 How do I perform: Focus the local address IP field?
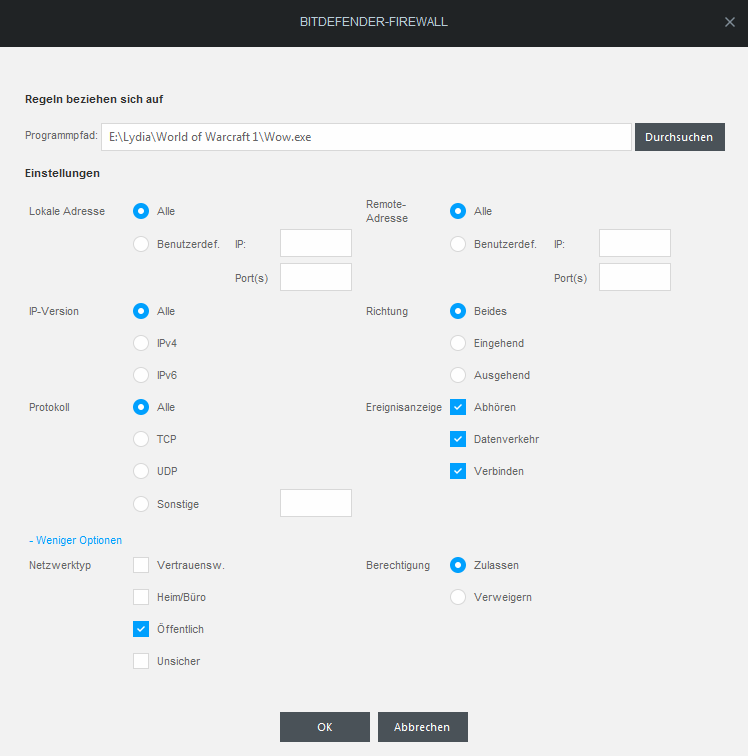[x=316, y=243]
